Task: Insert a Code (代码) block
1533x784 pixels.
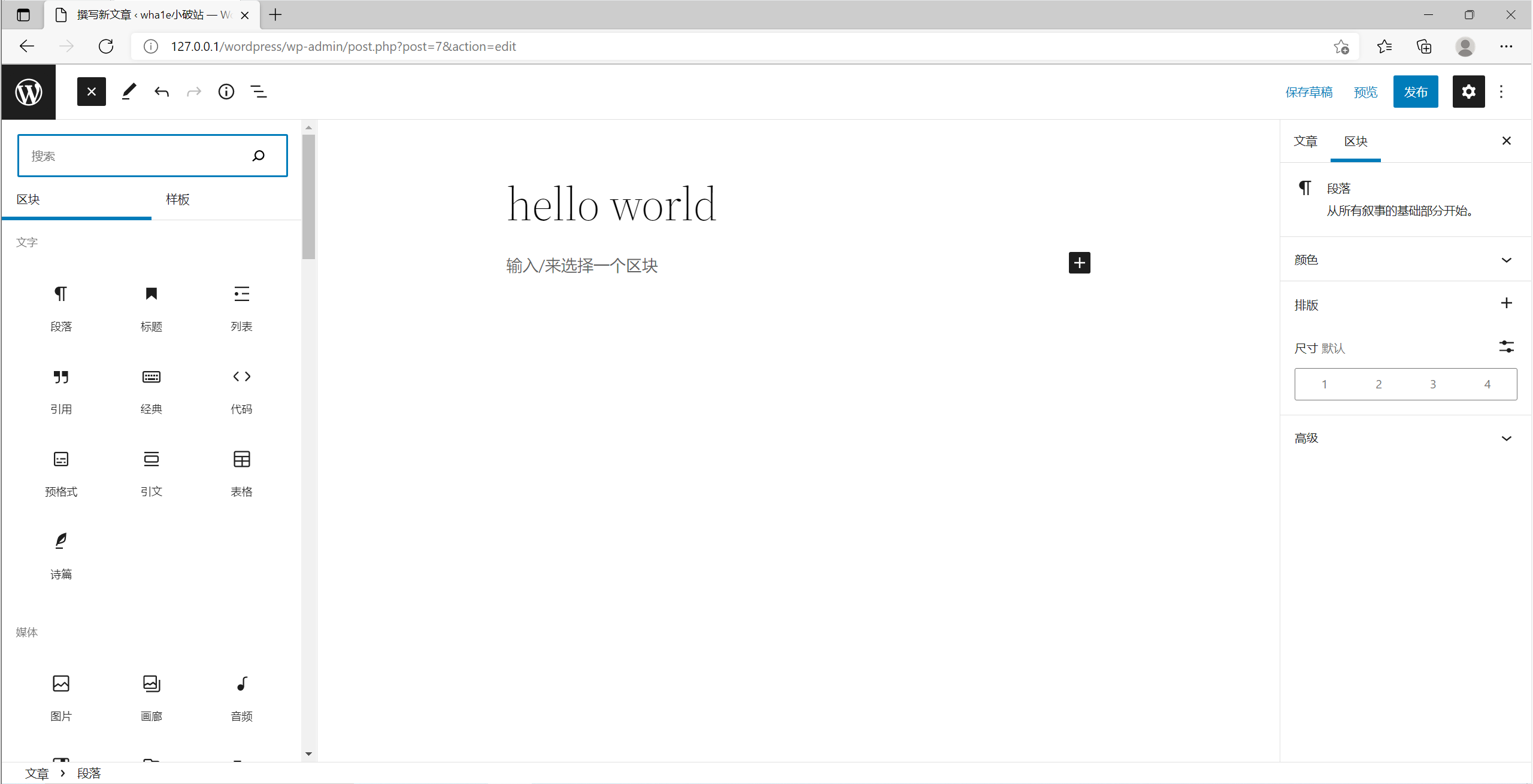Action: pos(241,390)
